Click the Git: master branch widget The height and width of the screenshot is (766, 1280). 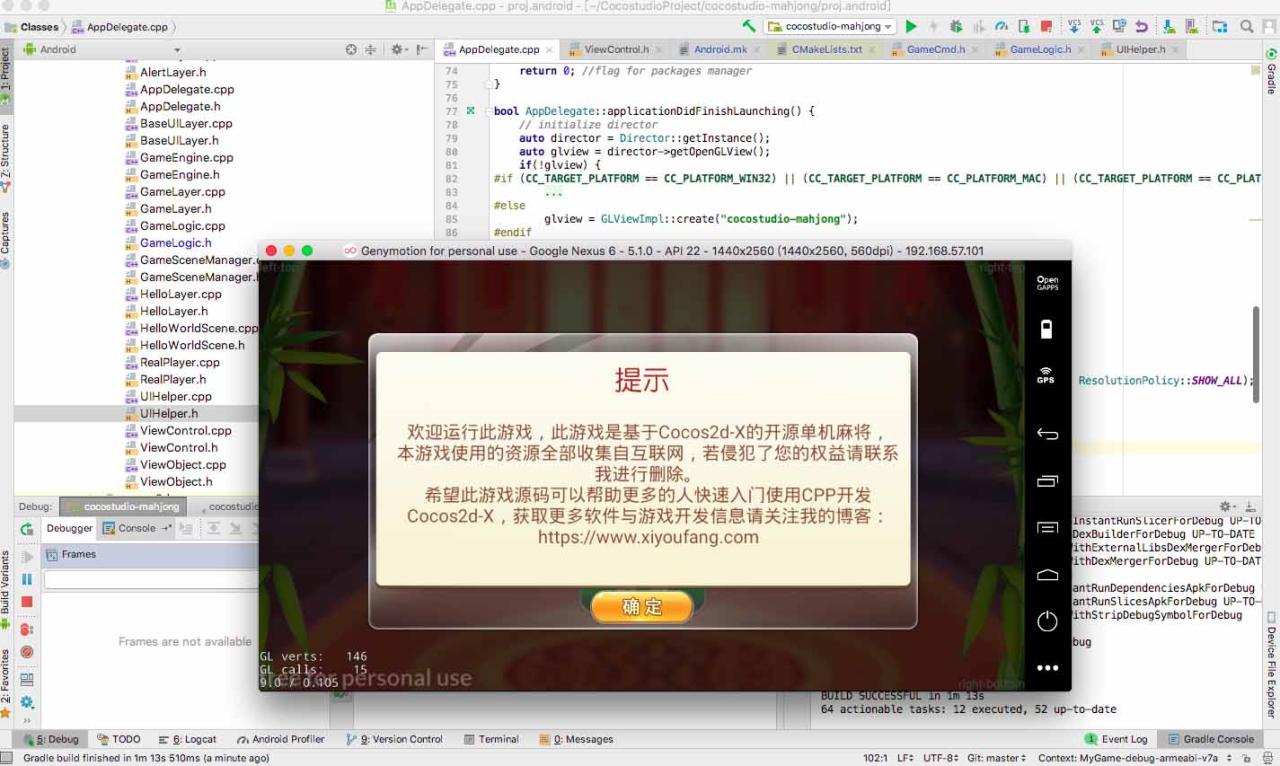(x=997, y=758)
